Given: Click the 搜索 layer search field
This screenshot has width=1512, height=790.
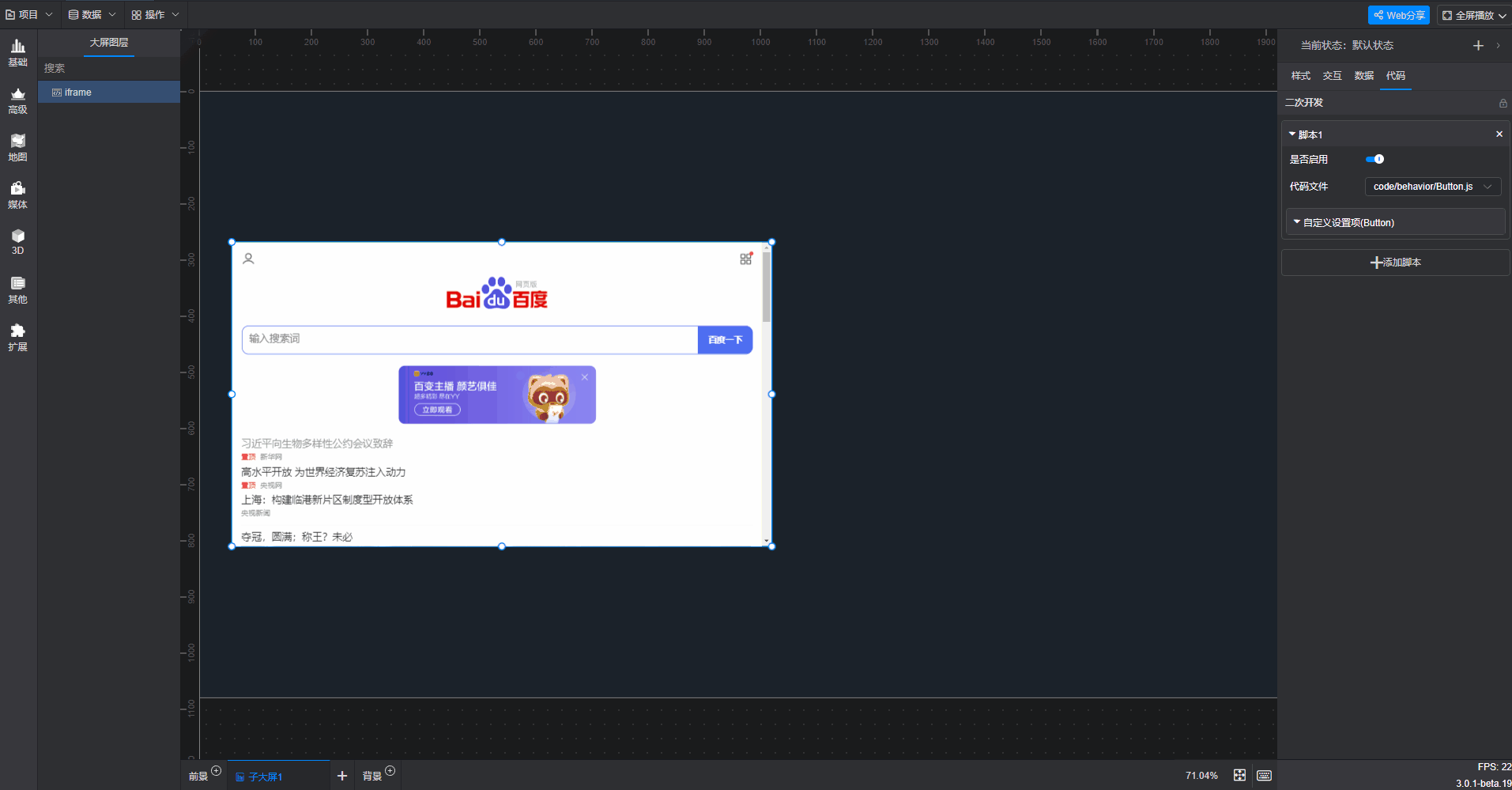Looking at the screenshot, I should point(109,68).
